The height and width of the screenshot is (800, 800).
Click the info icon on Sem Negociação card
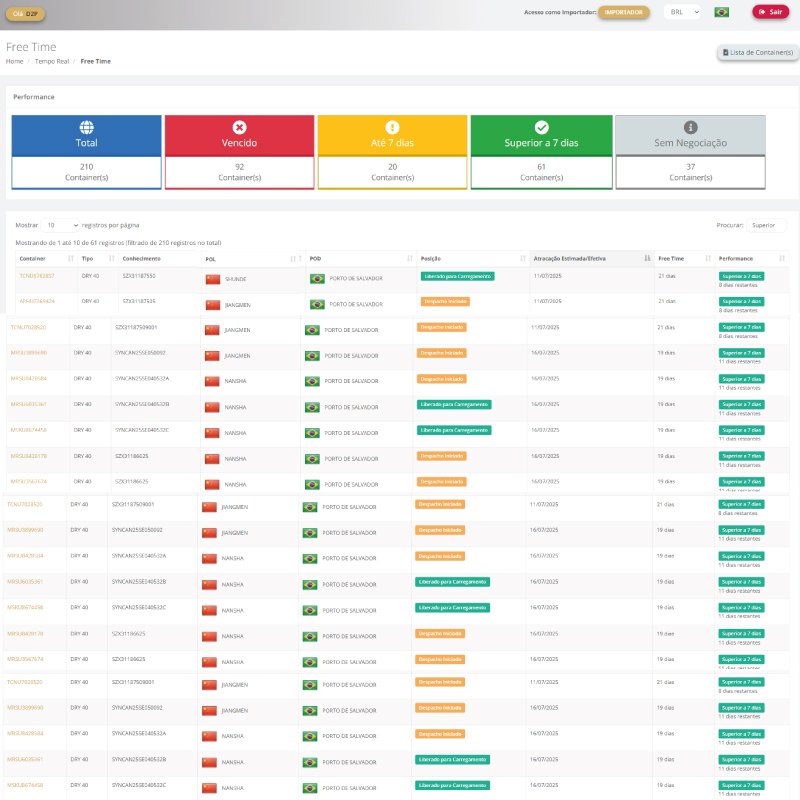(x=690, y=127)
